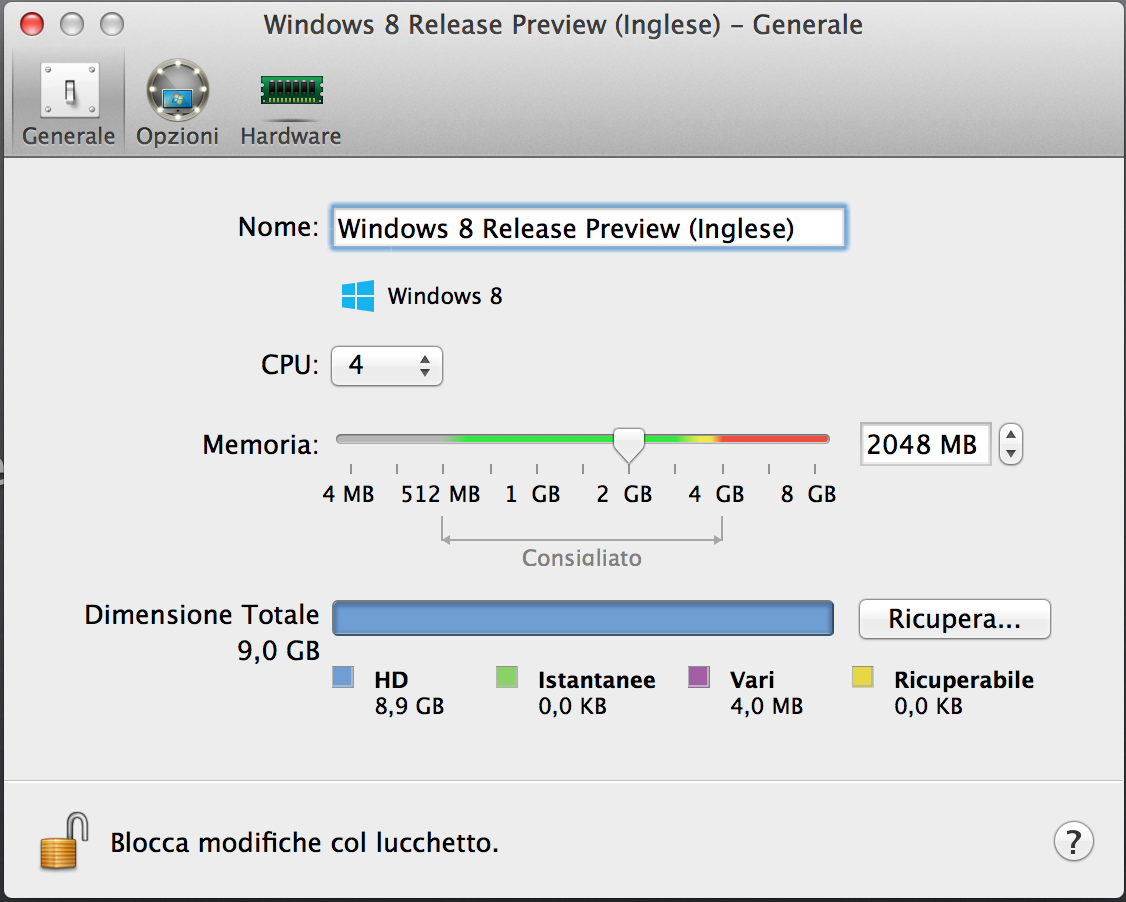Open the CPU count dropdown

[386, 366]
